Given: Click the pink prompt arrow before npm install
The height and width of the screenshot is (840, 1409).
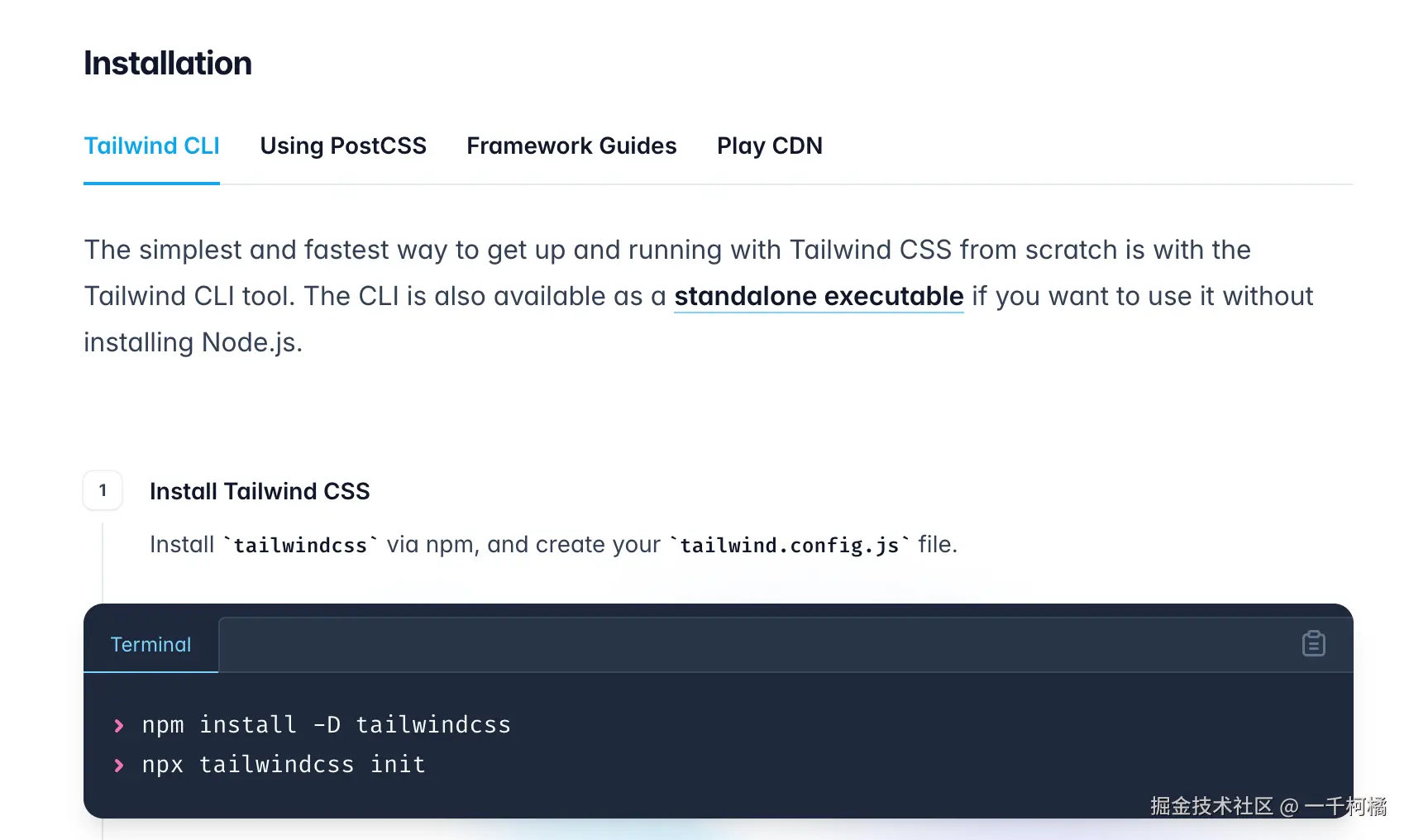Looking at the screenshot, I should pyautogui.click(x=119, y=725).
